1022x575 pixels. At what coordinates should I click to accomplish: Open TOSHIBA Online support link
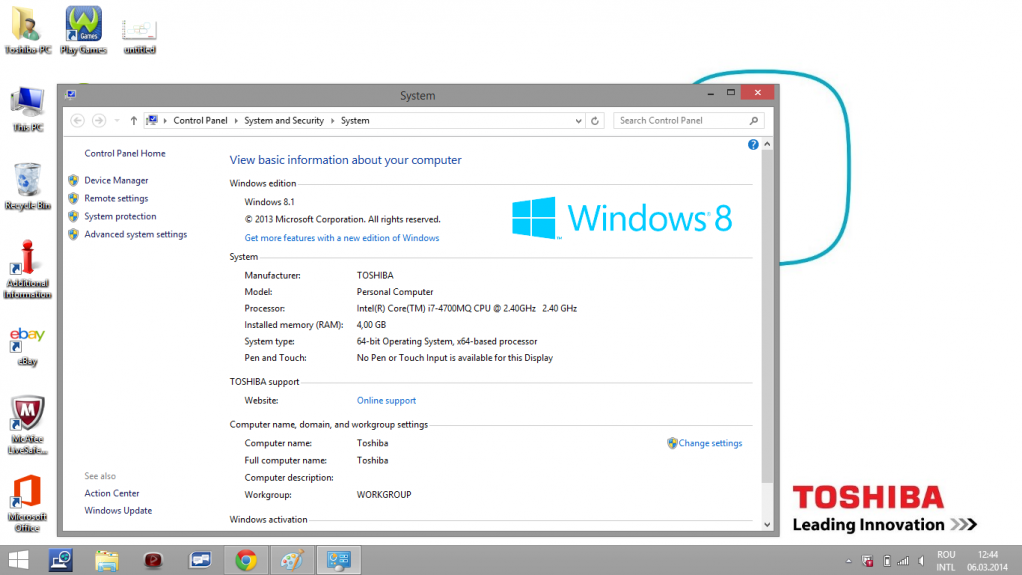386,400
